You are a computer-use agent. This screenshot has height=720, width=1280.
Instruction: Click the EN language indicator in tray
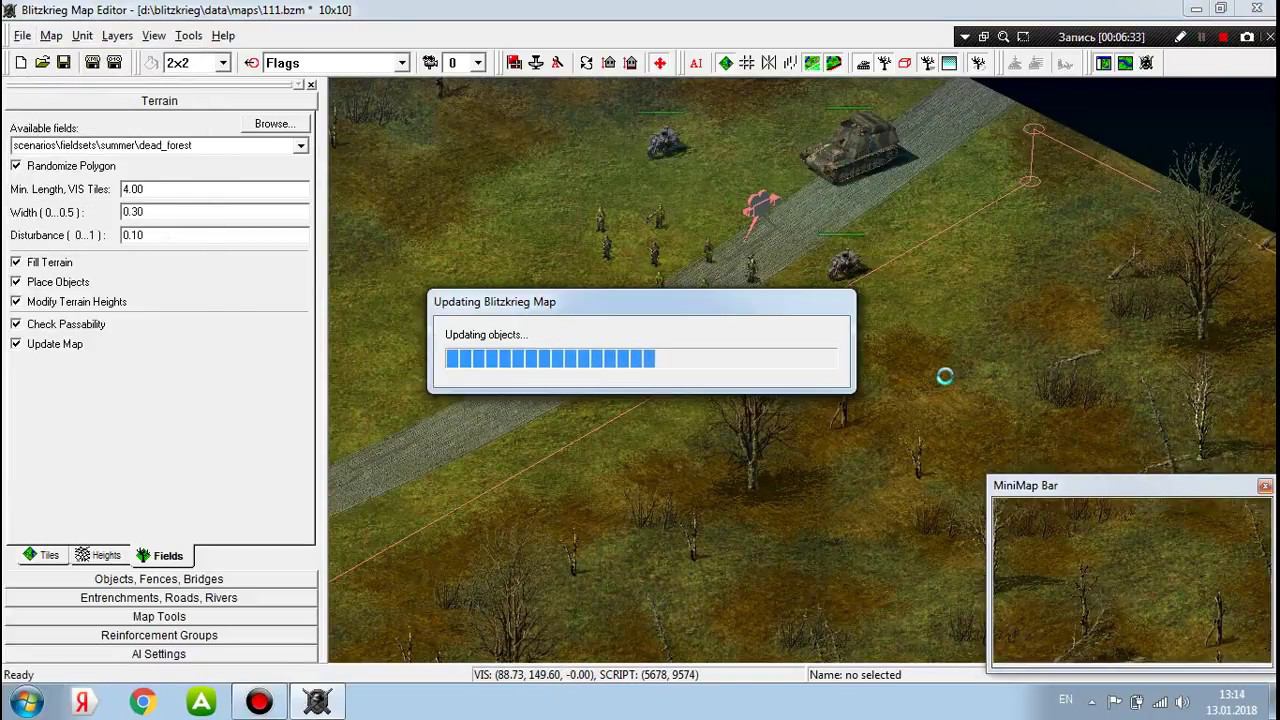pyautogui.click(x=1066, y=700)
